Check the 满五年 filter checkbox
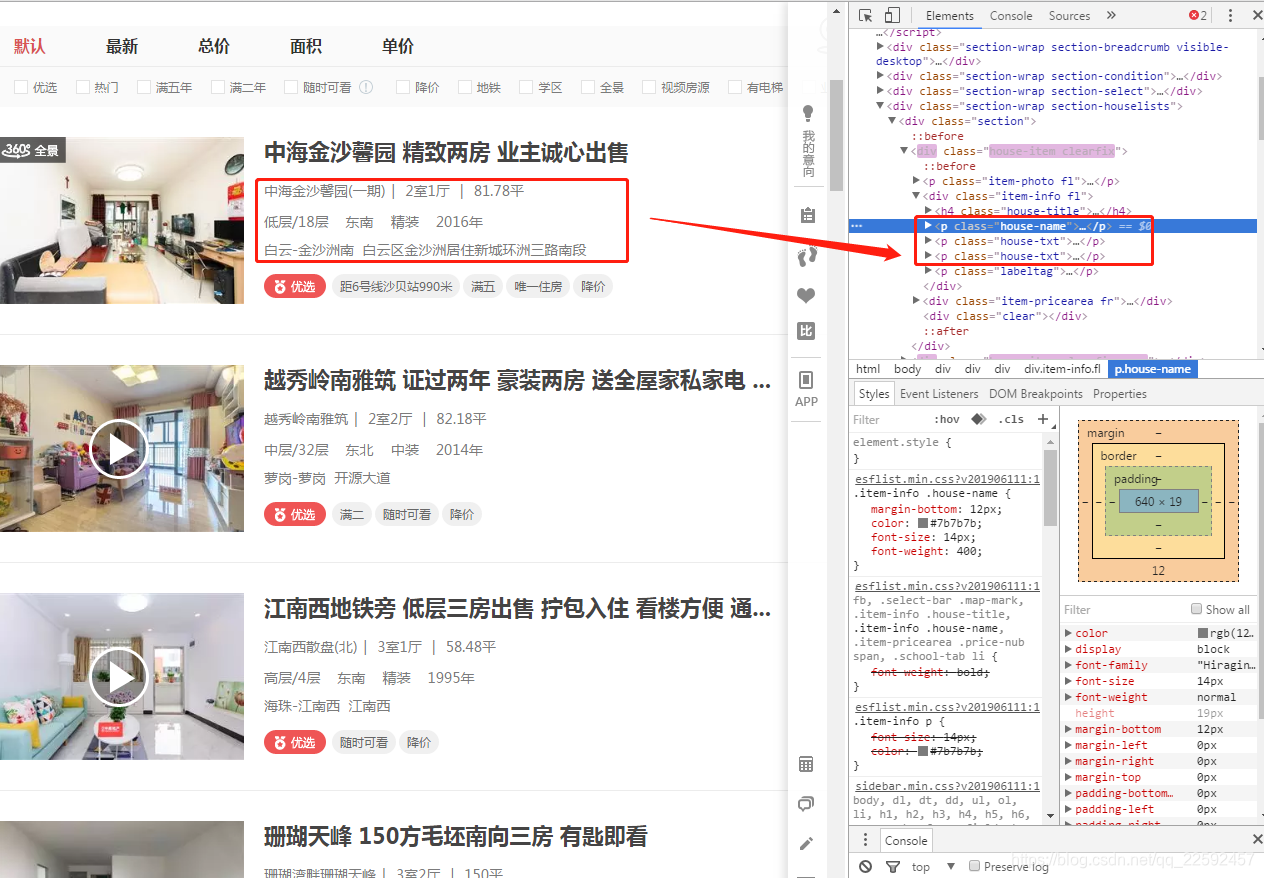 click(x=144, y=87)
